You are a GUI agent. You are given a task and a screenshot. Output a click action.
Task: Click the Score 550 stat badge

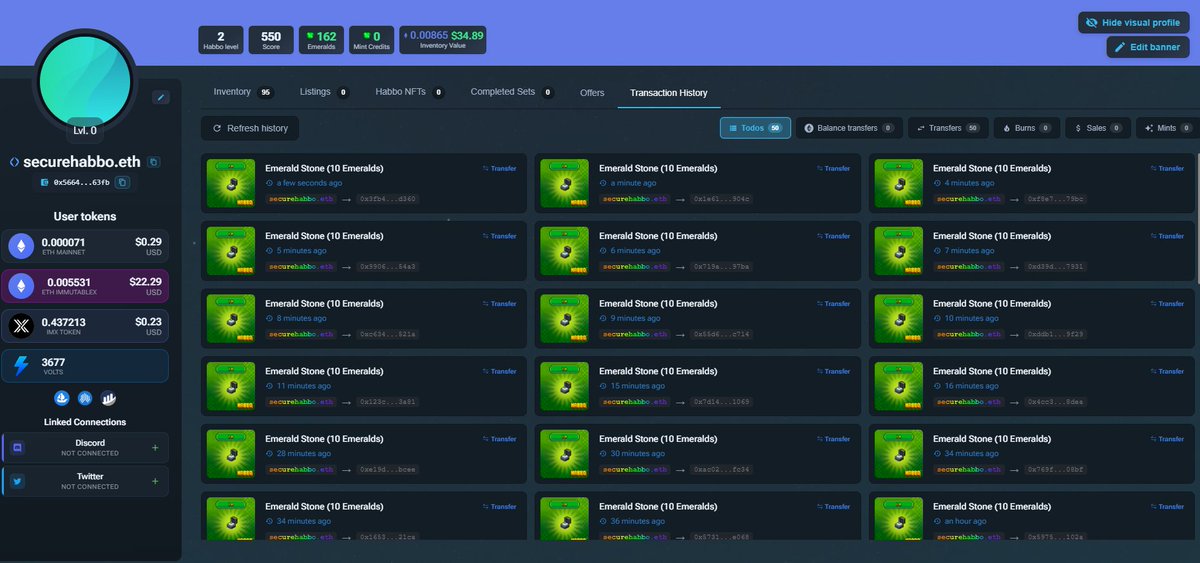270,40
